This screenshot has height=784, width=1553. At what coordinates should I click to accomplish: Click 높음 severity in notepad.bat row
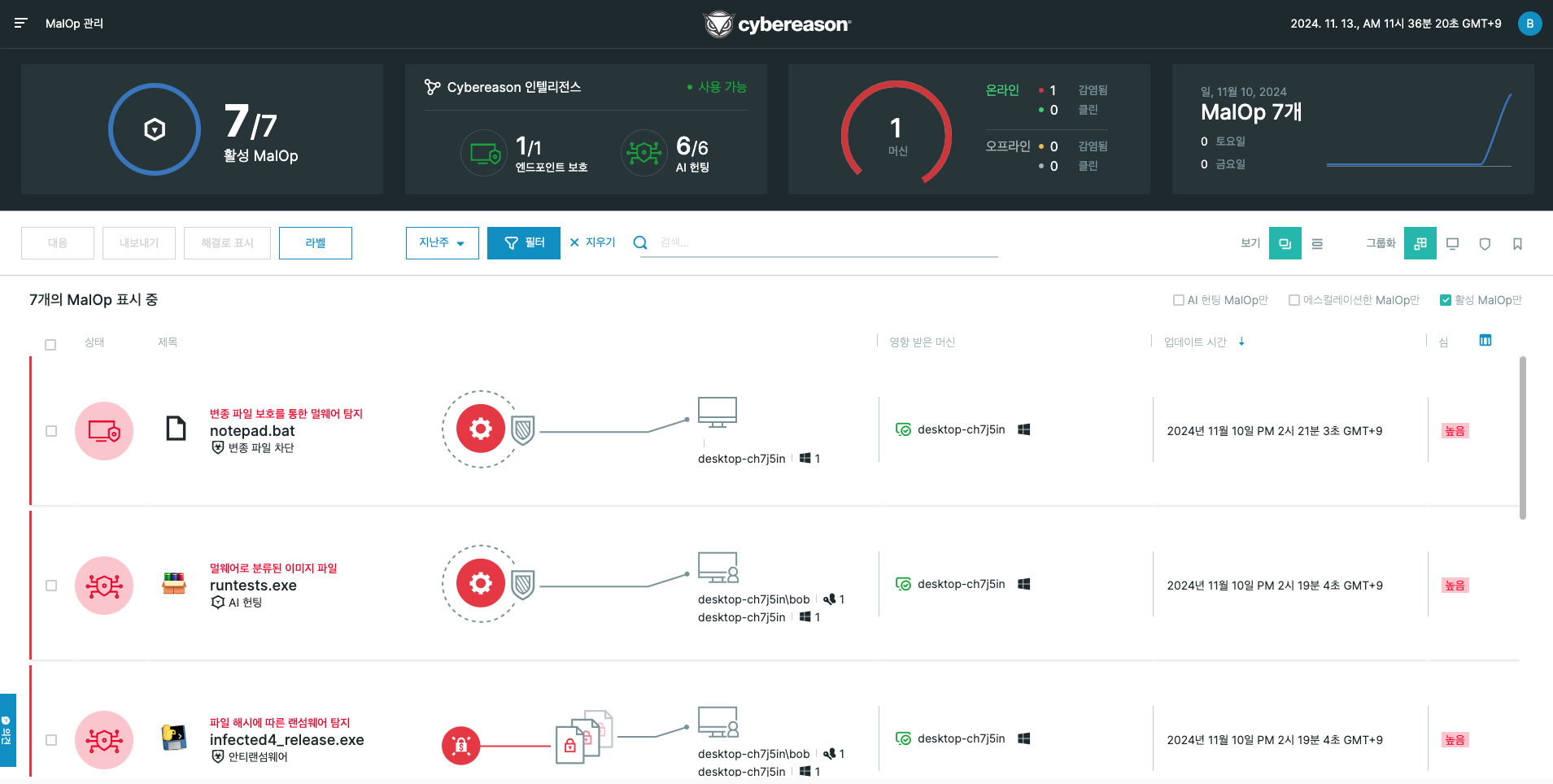(x=1455, y=431)
